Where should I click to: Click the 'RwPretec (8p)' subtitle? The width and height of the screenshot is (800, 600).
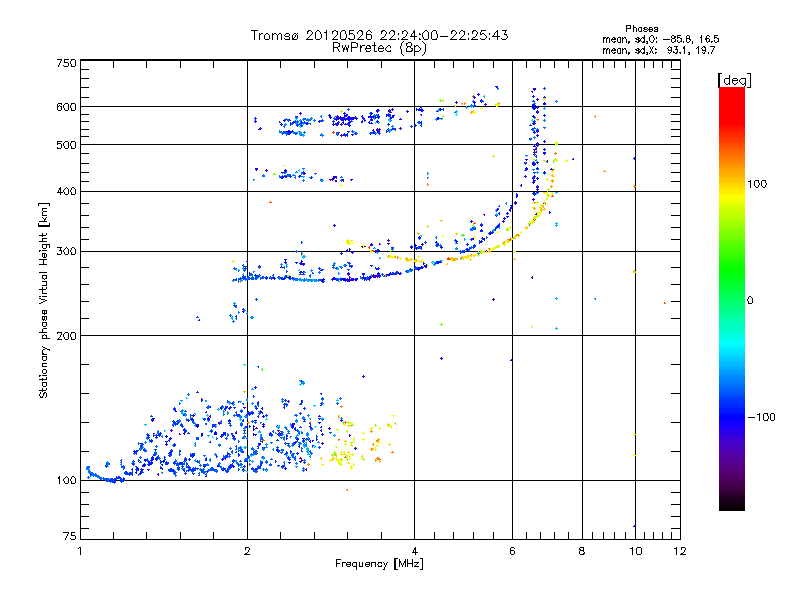coord(379,48)
